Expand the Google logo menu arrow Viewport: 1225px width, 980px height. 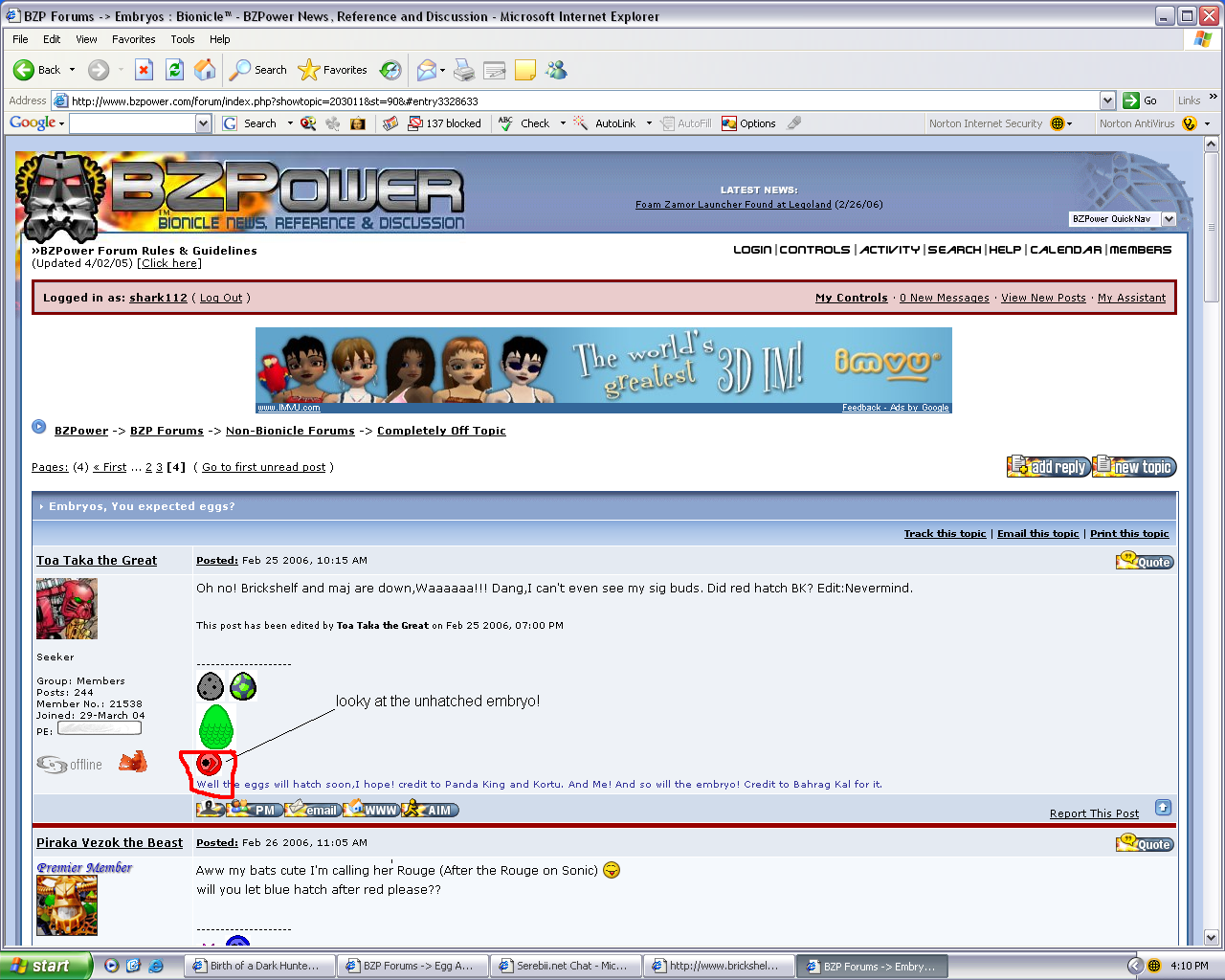[61, 123]
